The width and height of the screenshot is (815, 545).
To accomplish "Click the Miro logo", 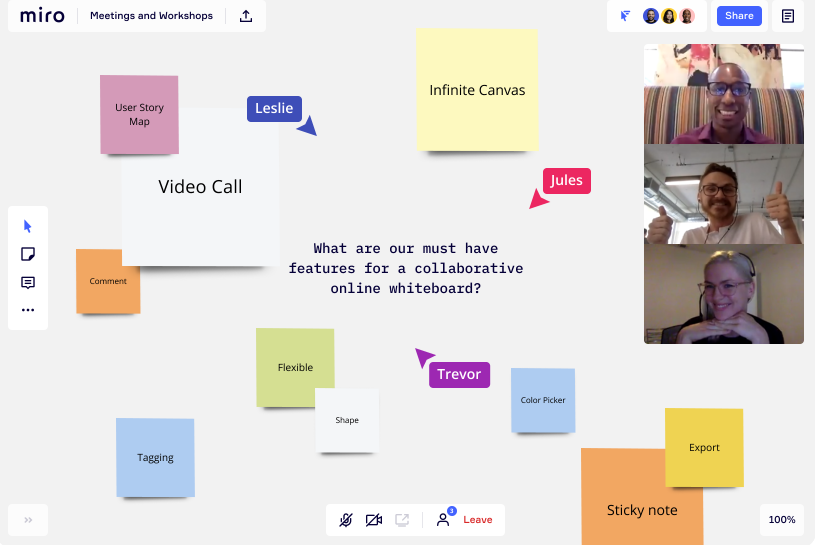I will (x=42, y=16).
